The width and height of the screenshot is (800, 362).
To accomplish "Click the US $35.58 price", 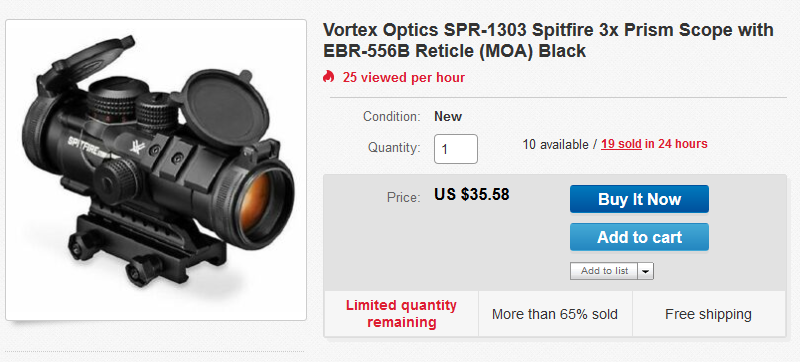I will pos(471,194).
